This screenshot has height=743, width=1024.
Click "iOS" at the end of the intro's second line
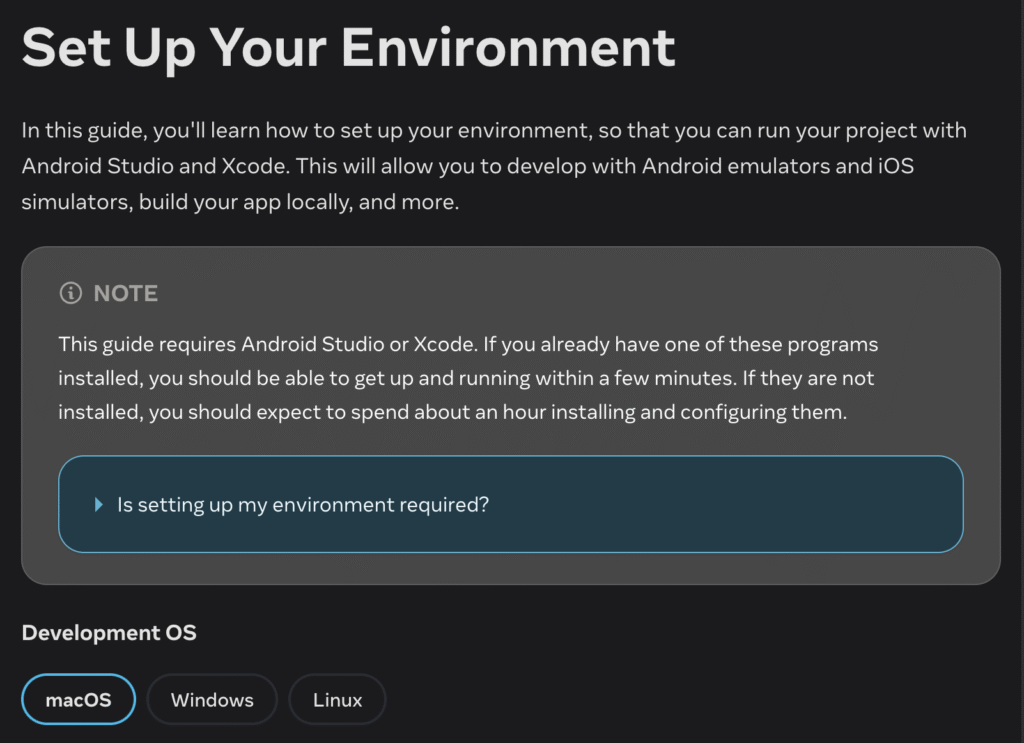(895, 166)
